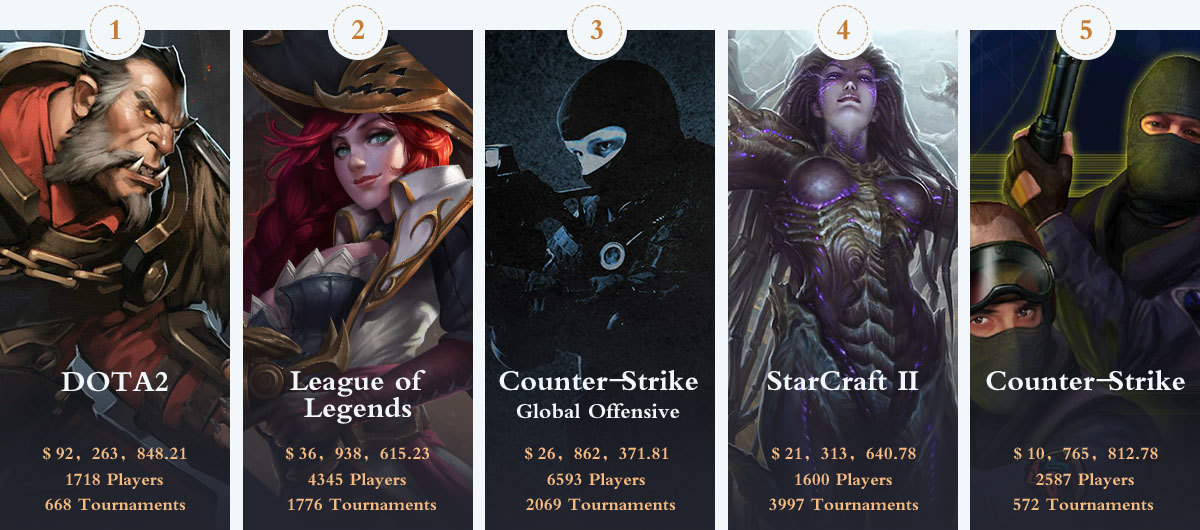Image resolution: width=1200 pixels, height=530 pixels.
Task: Click the number 3 rank badge
Action: (x=597, y=31)
